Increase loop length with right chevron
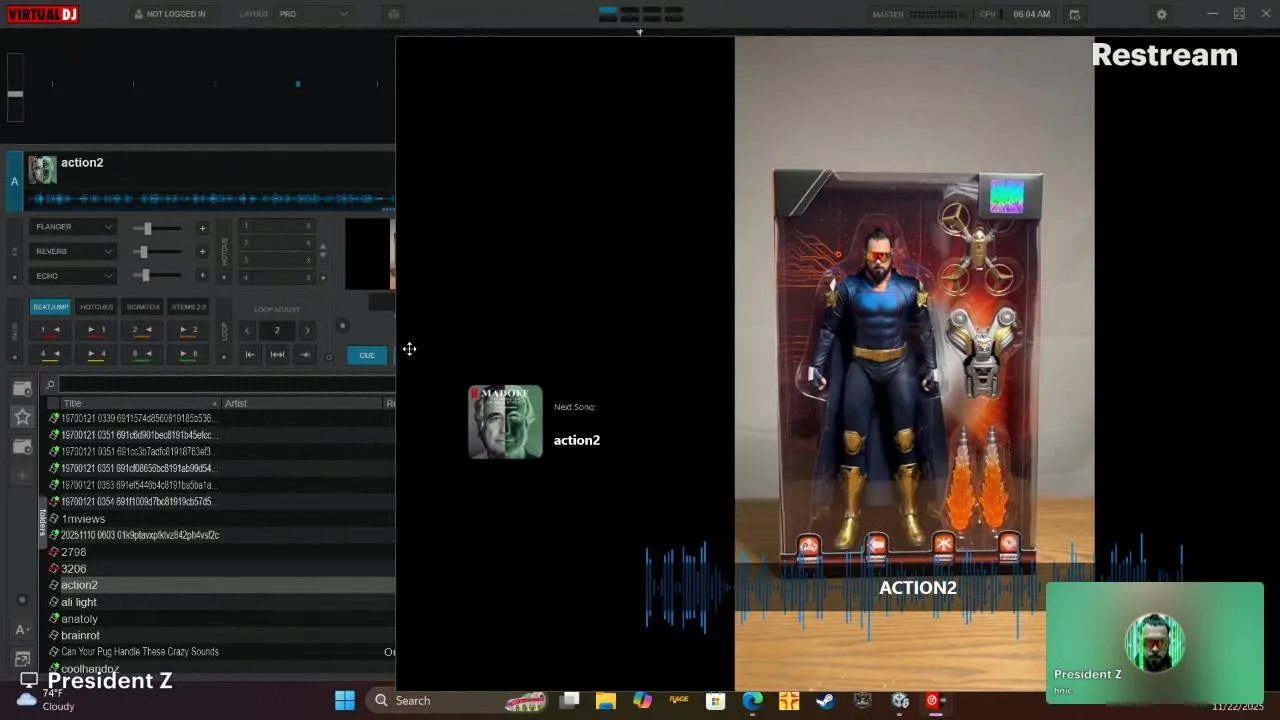Image resolution: width=1280 pixels, height=720 pixels. [x=307, y=330]
